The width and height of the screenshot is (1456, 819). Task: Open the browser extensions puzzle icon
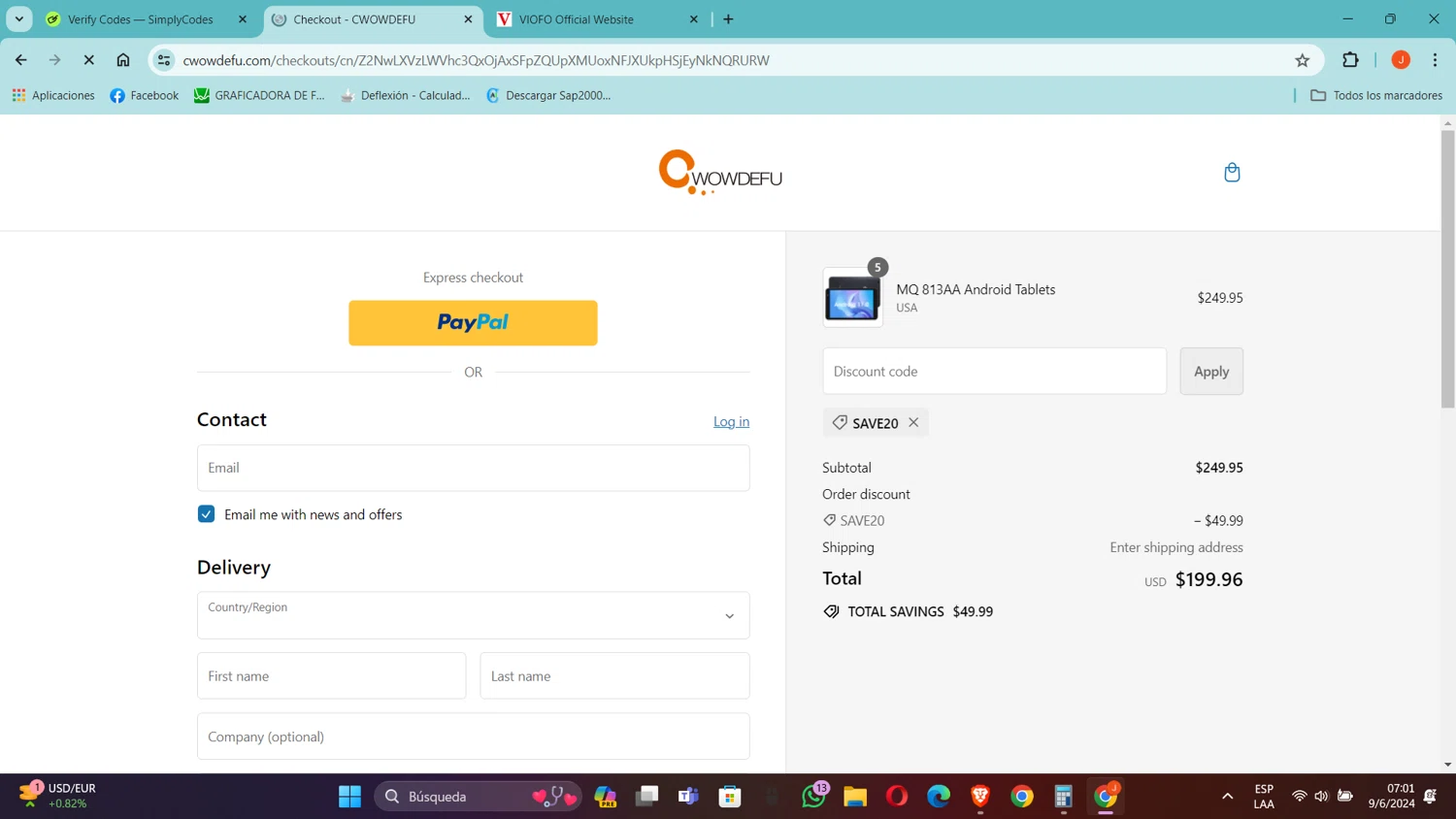click(1350, 60)
